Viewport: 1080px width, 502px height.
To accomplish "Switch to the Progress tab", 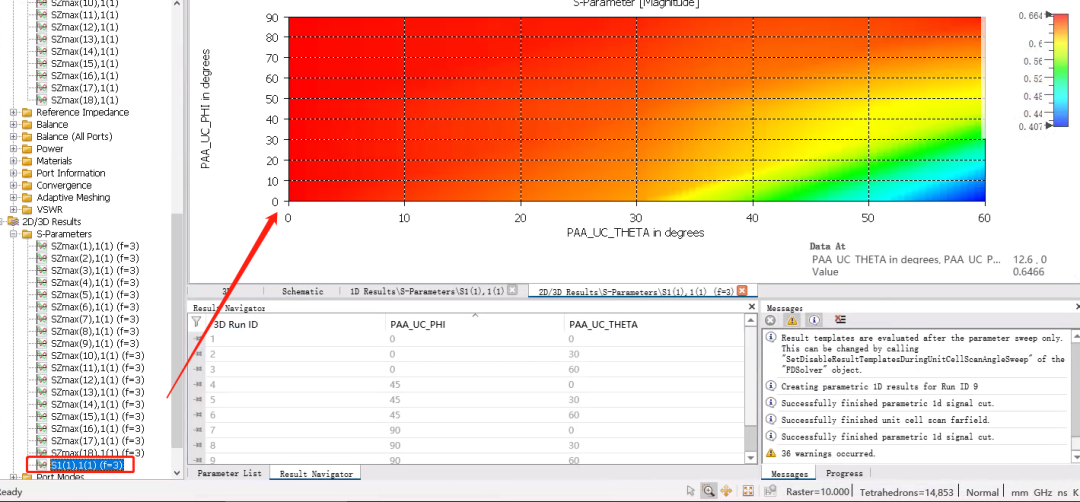I will [844, 473].
